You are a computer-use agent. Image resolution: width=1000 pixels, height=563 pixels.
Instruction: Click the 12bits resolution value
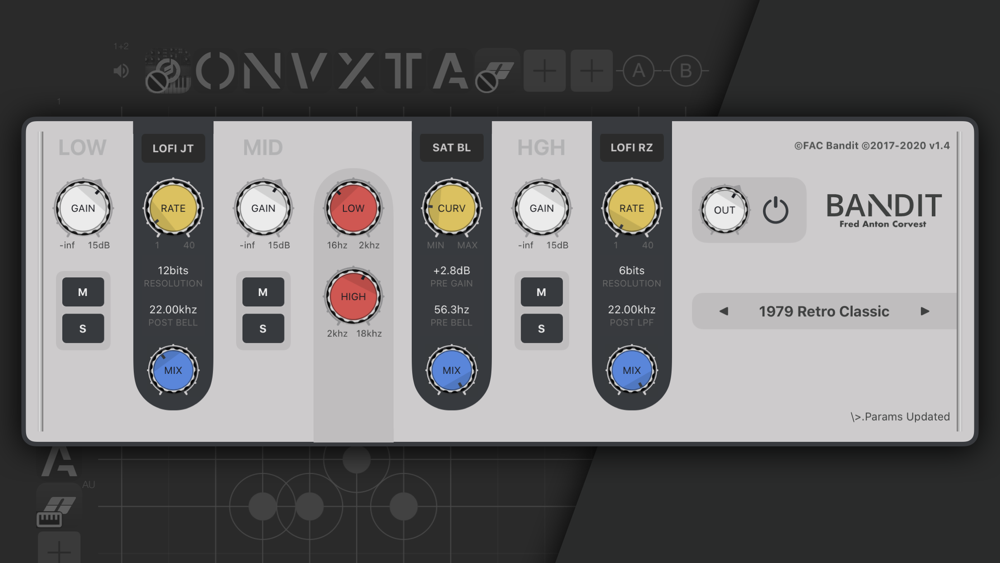click(x=173, y=270)
